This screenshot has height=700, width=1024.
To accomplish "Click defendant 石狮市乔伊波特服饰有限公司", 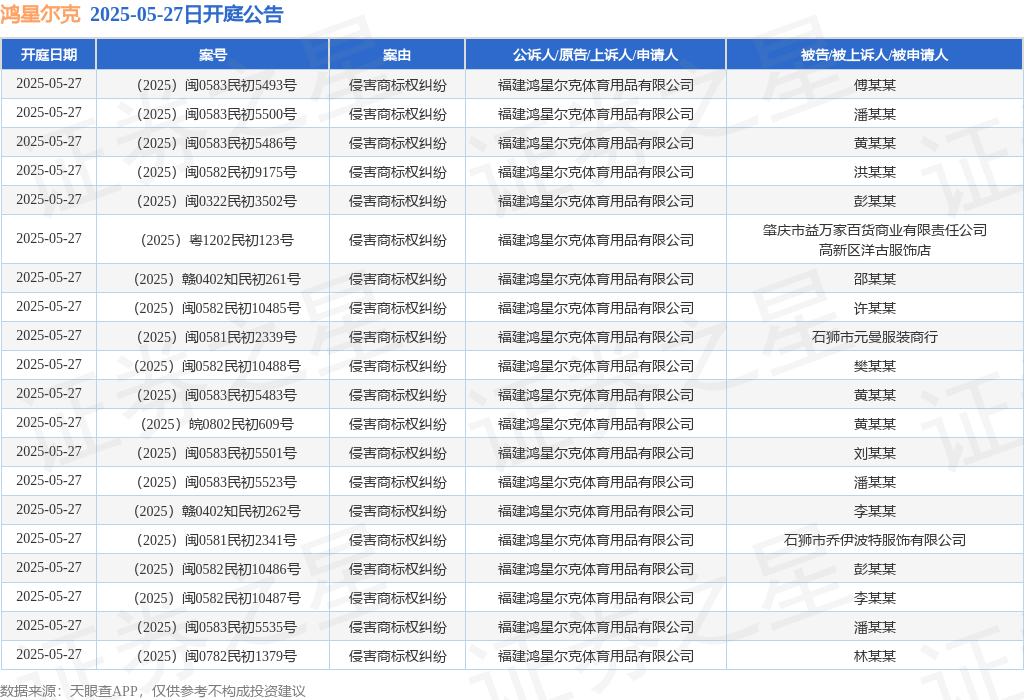I will pos(874,540).
